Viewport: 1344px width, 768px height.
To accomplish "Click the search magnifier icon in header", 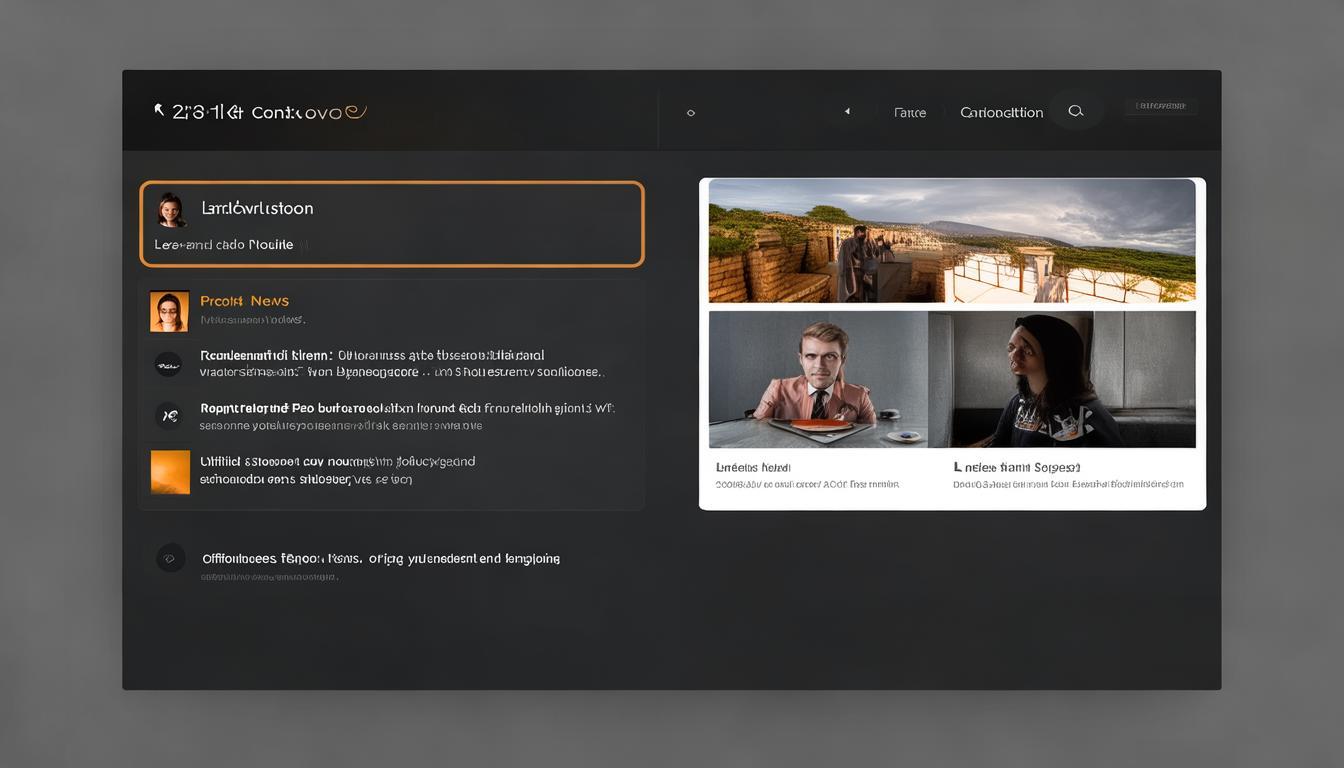I will [1076, 112].
